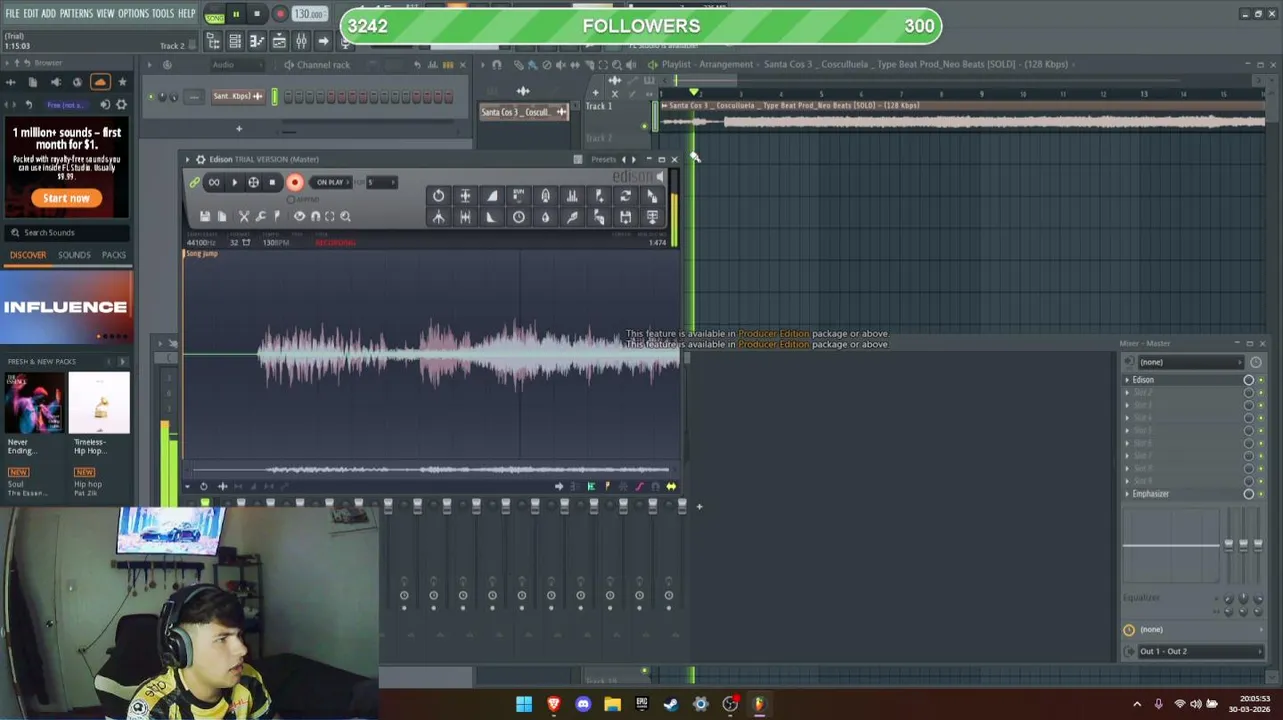The width and height of the screenshot is (1283, 720).
Task: Open the ON PLAY record-mode dropdown
Action: [x=330, y=182]
